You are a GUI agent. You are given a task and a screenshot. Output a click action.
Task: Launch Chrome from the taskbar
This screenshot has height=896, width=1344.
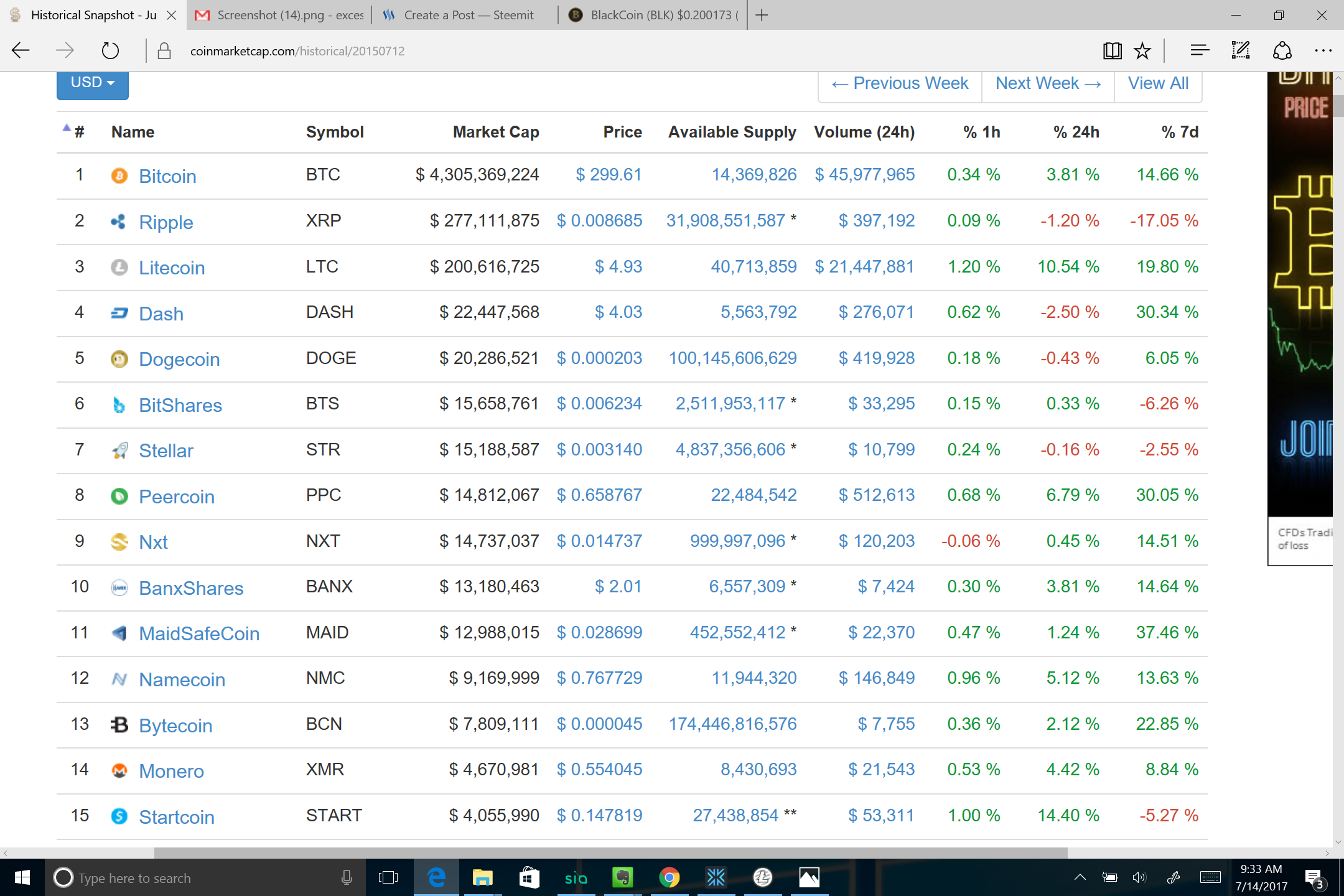tap(669, 878)
